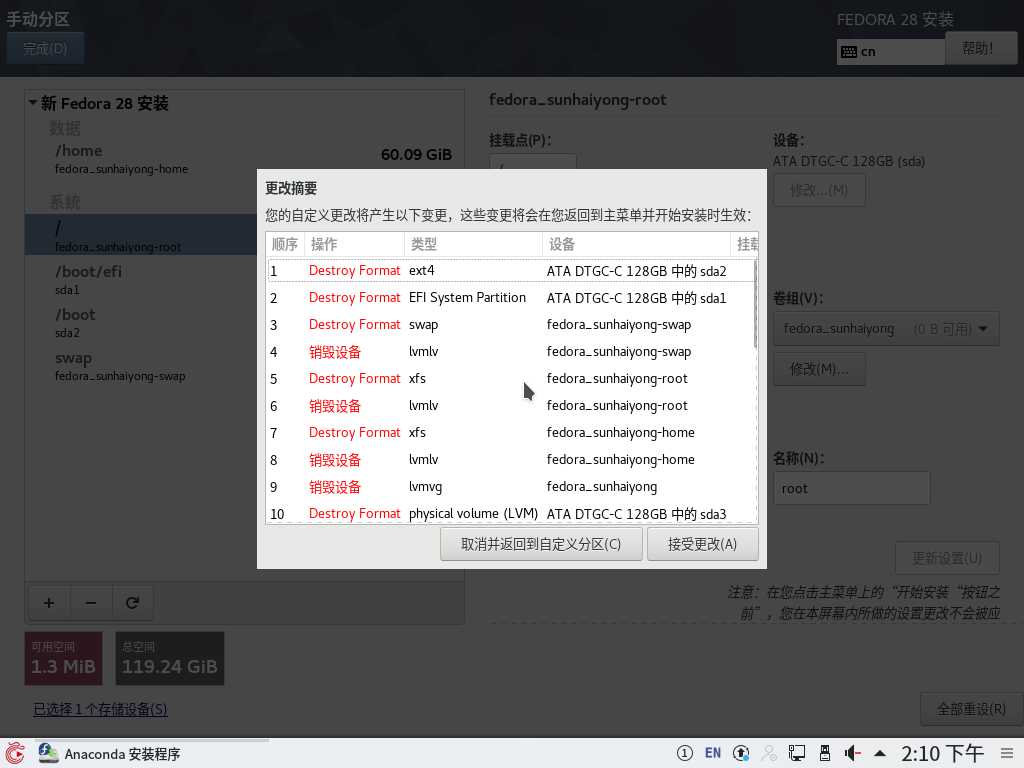Click the 接受更改(A) button

click(x=702, y=544)
